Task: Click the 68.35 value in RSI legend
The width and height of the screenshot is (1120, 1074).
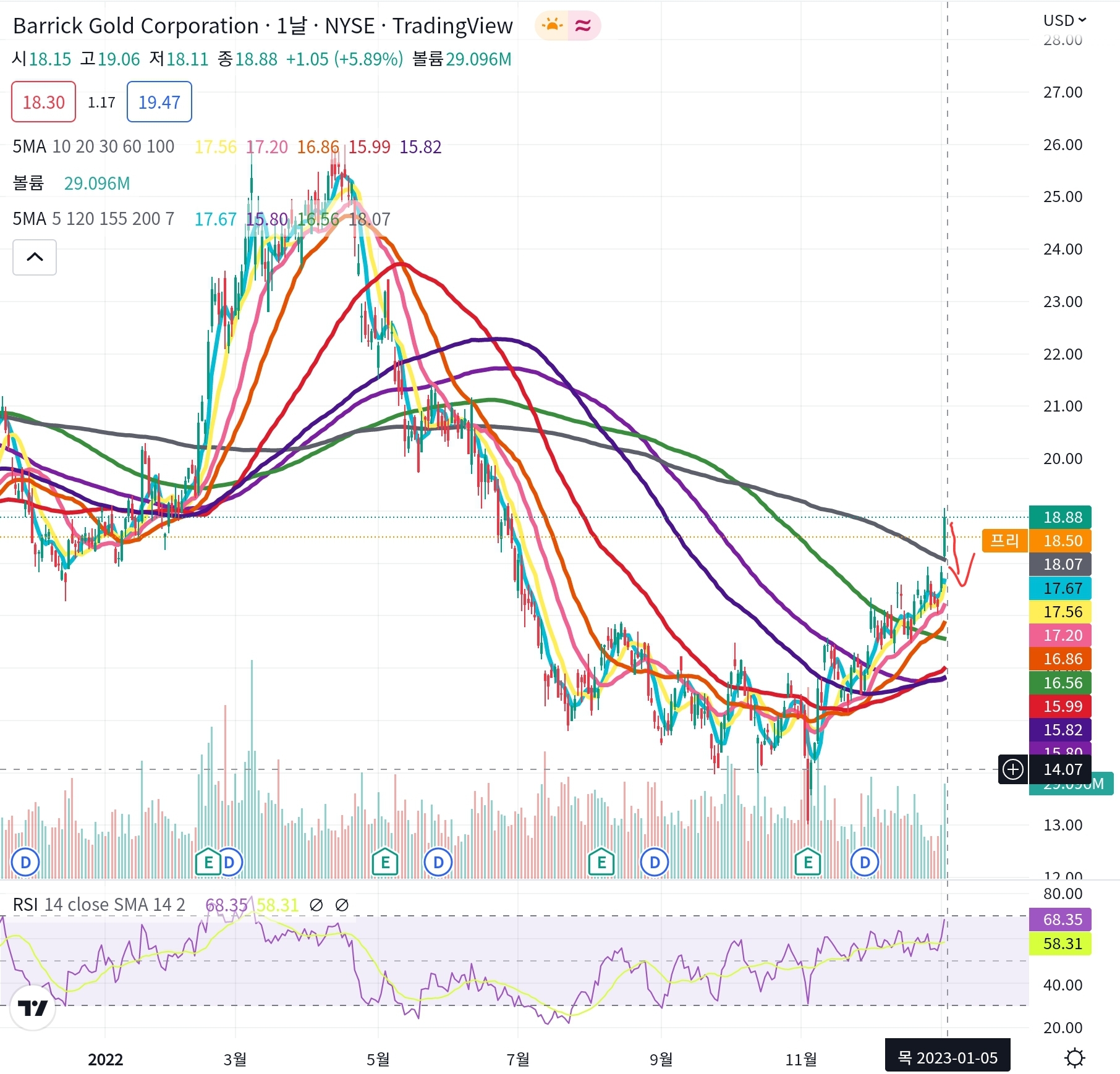Action: tap(226, 905)
